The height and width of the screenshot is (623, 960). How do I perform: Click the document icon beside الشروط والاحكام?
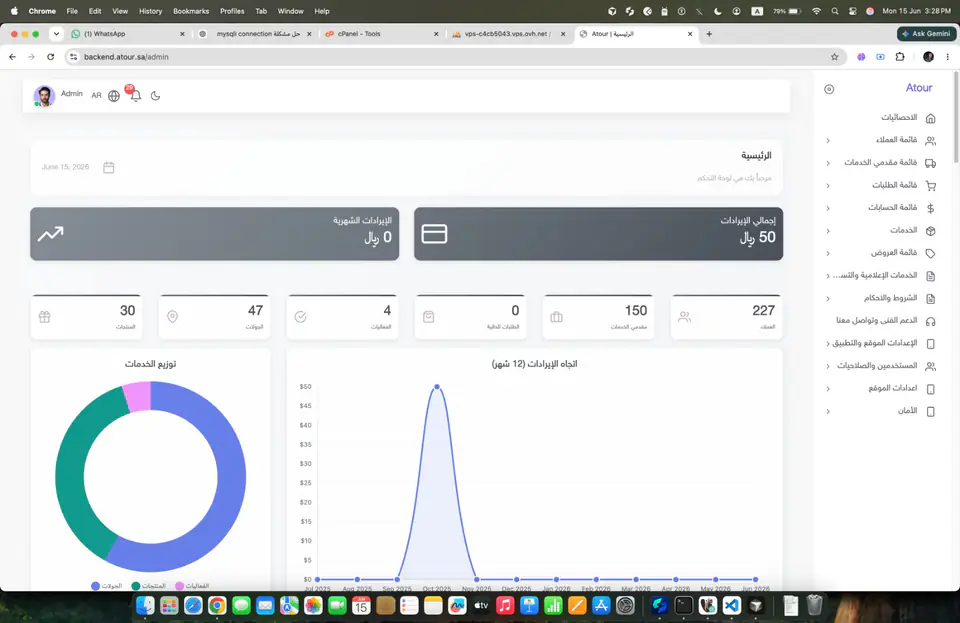(x=930, y=299)
